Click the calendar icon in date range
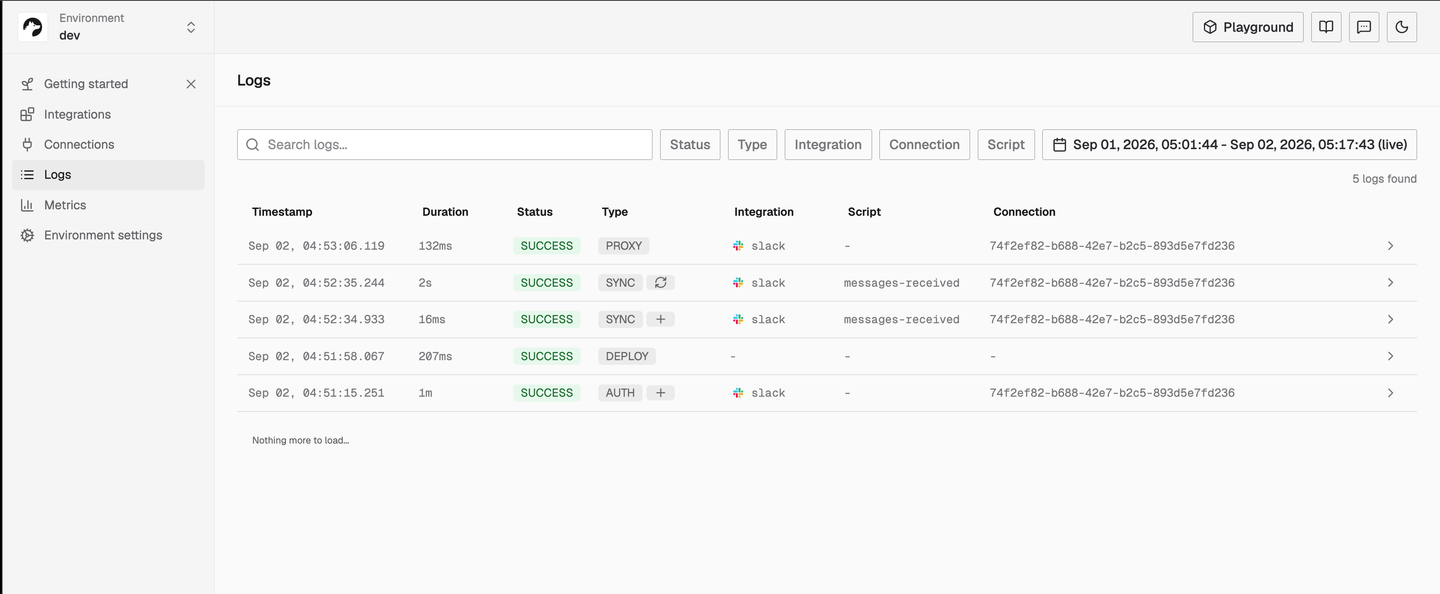 coord(1059,144)
